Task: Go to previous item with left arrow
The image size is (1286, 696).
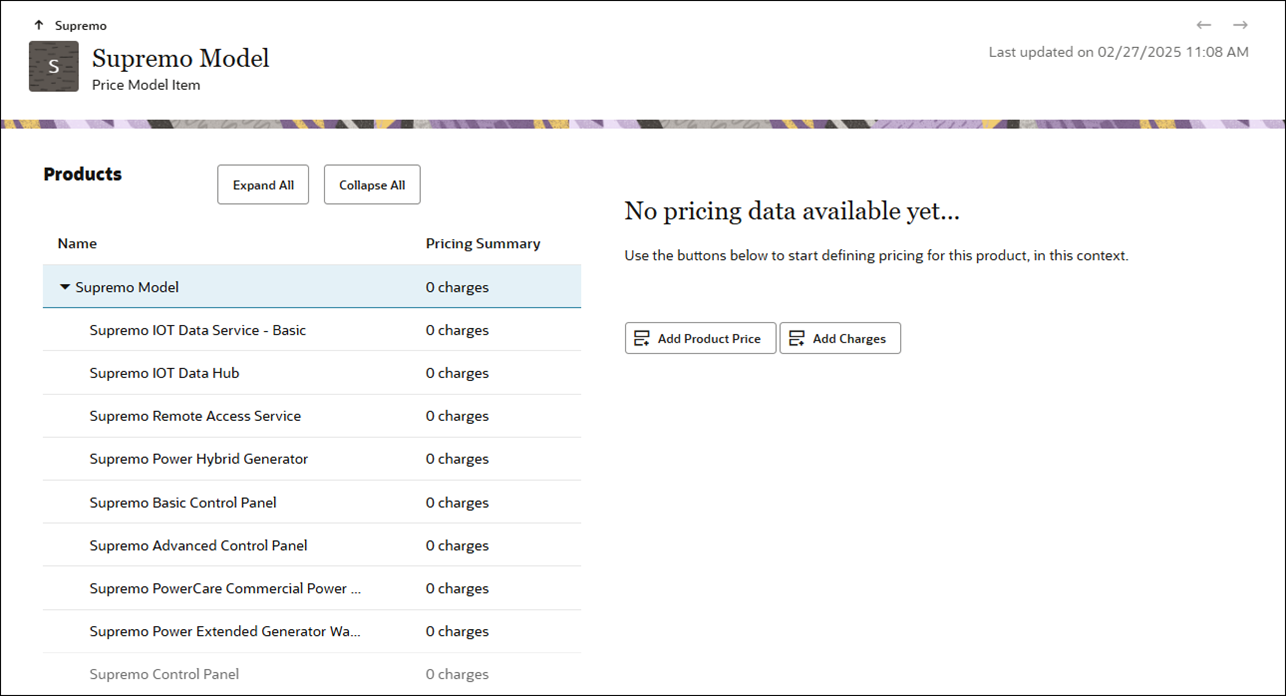Action: pos(1204,25)
